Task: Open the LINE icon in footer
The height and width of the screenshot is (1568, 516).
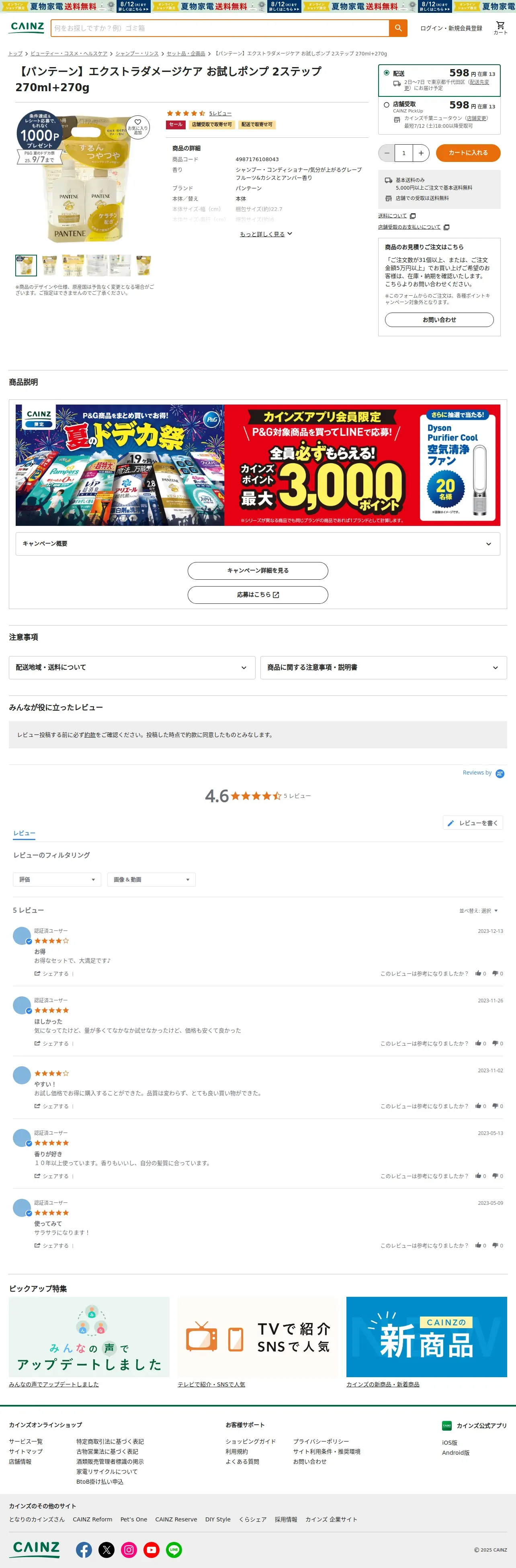Action: [174, 1549]
